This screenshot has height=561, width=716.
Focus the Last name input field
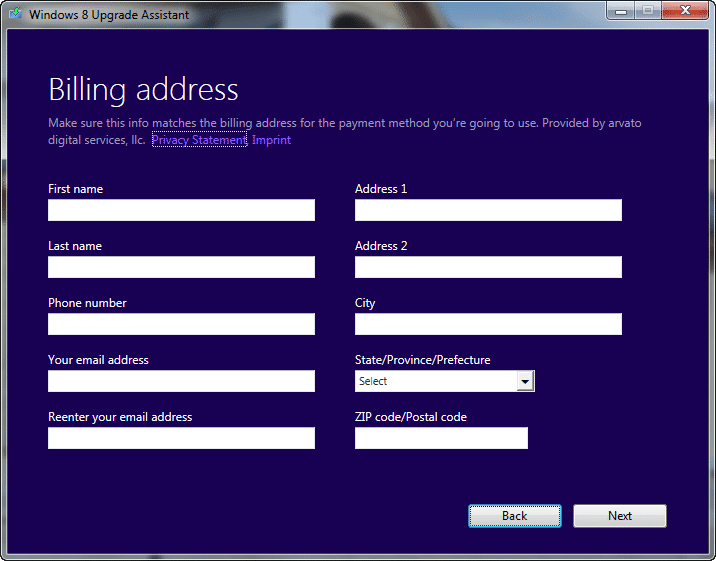point(181,267)
